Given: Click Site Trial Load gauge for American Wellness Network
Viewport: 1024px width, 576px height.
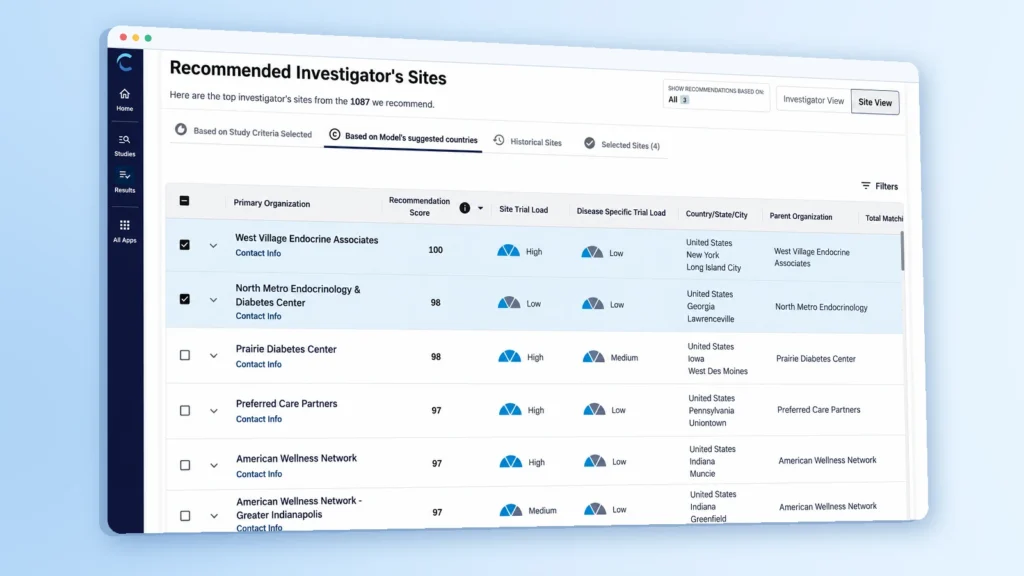Looking at the screenshot, I should (511, 462).
